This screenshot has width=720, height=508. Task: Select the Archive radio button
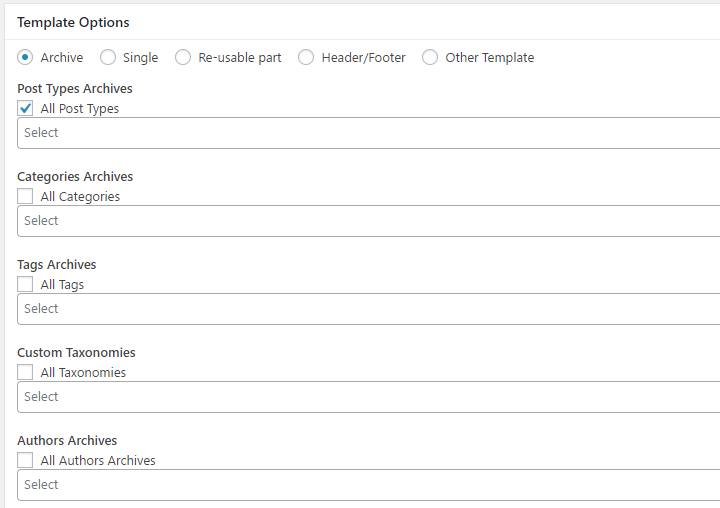pyautogui.click(x=25, y=57)
